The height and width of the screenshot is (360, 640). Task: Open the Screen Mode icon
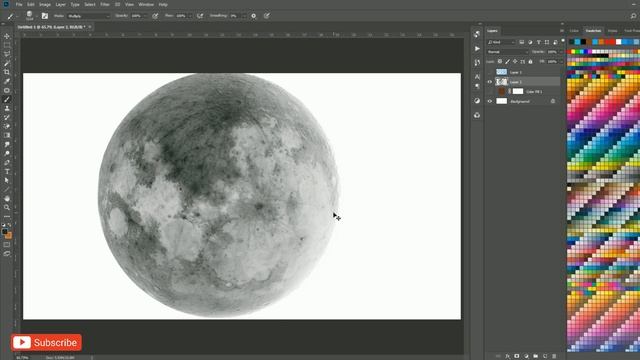[7, 254]
